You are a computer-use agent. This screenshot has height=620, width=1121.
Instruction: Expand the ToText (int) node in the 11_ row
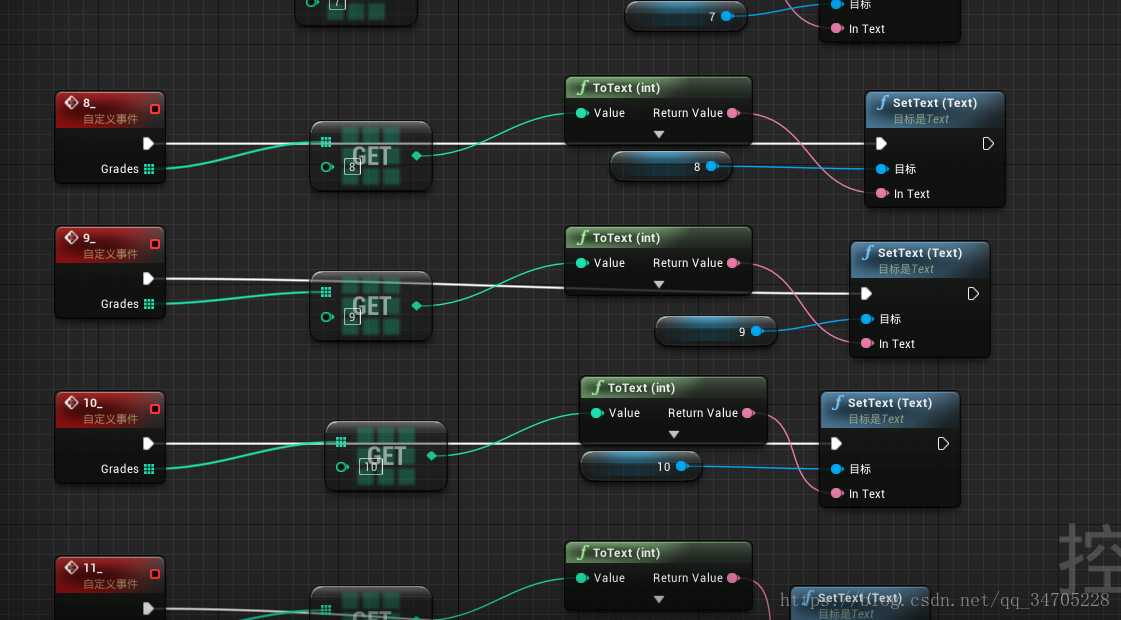[659, 599]
